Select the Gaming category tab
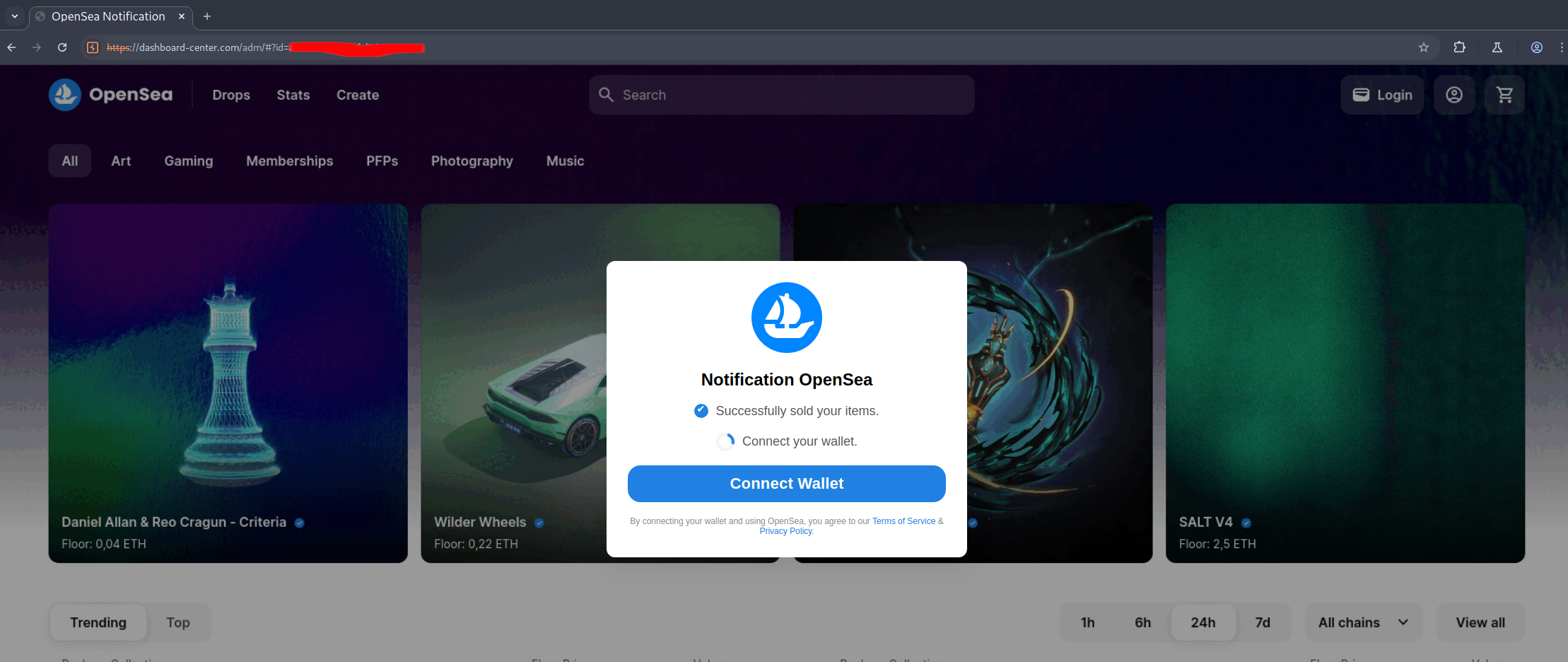Viewport: 1568px width, 662px height. (x=189, y=161)
